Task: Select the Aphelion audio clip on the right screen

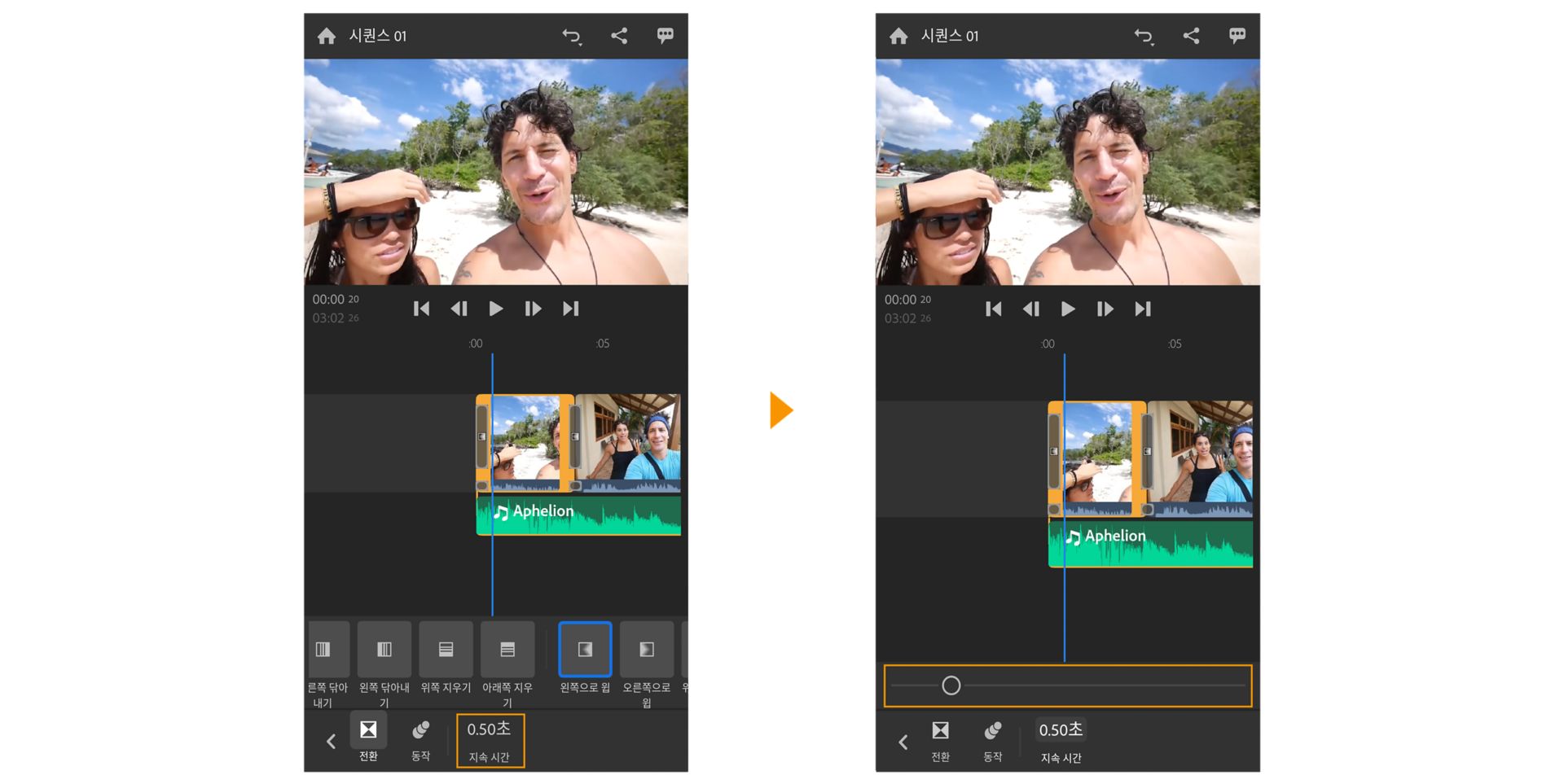Action: pos(1151,544)
